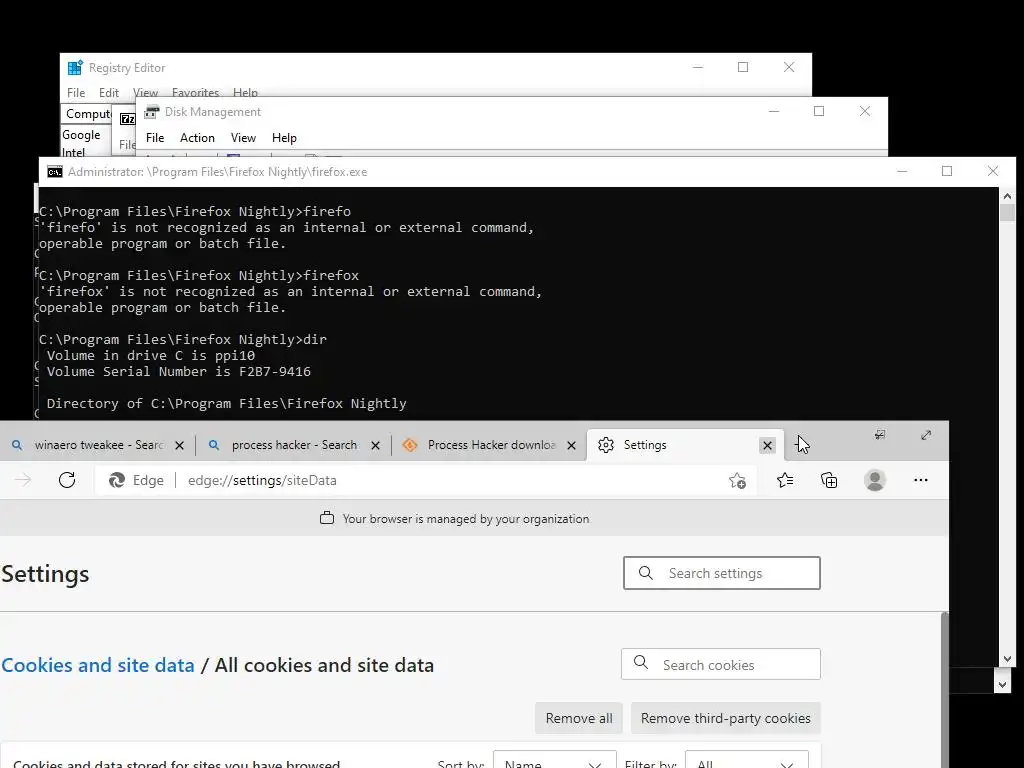Click the profile avatar icon
Viewport: 1024px width, 768px height.
point(874,480)
